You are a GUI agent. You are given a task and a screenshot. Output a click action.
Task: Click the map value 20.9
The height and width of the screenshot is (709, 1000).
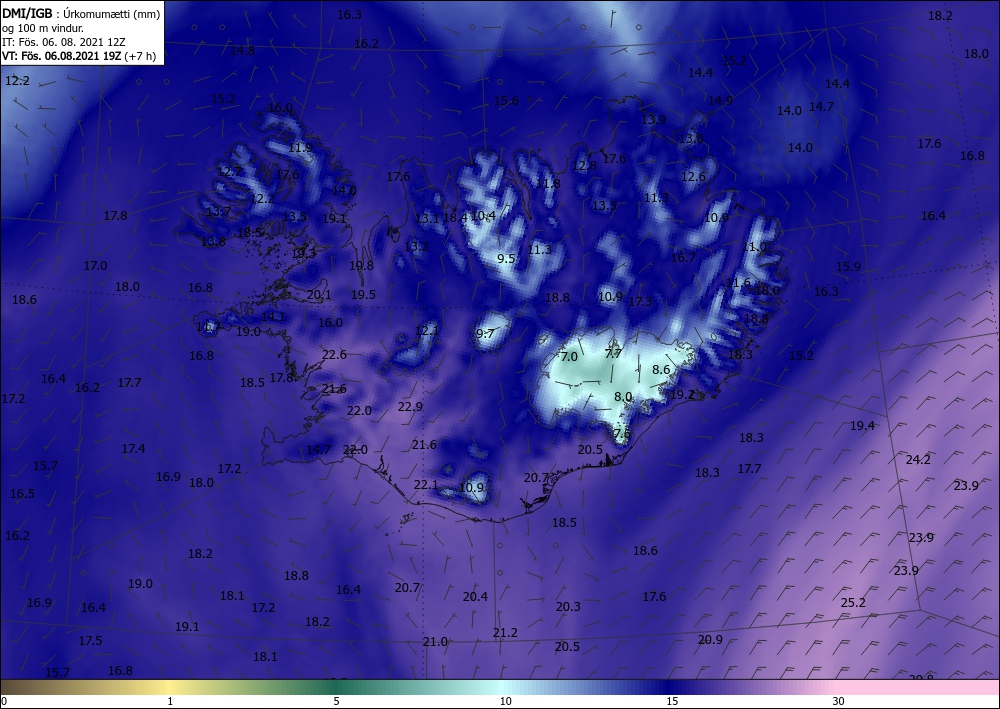(x=710, y=640)
